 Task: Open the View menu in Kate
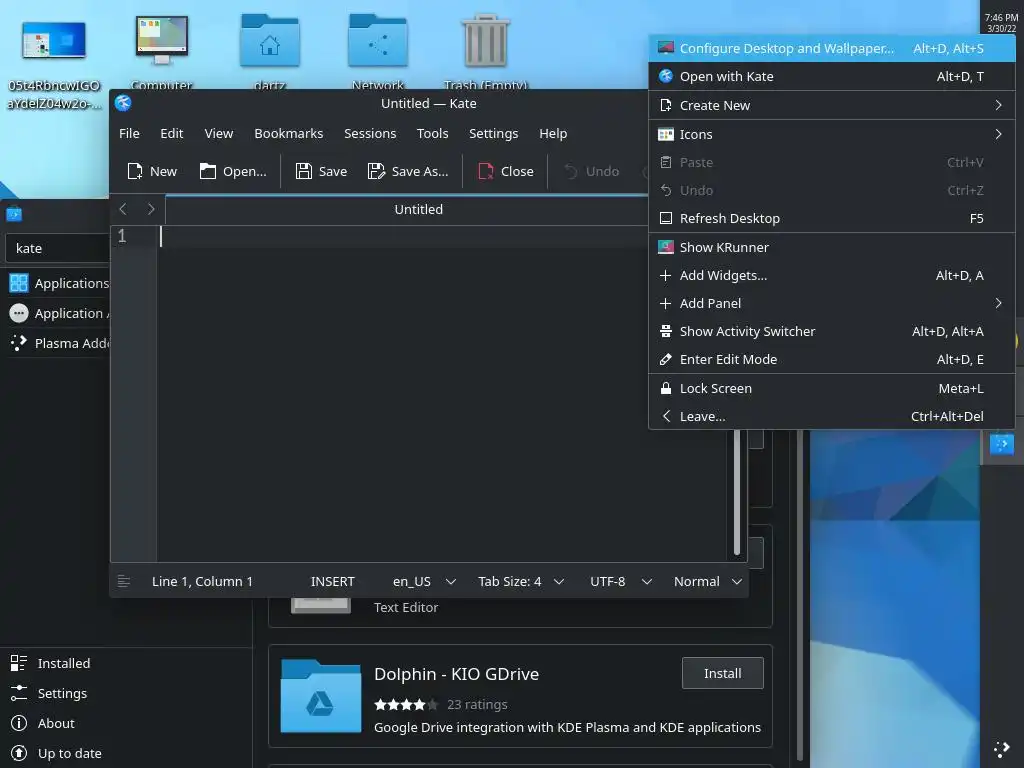(219, 133)
